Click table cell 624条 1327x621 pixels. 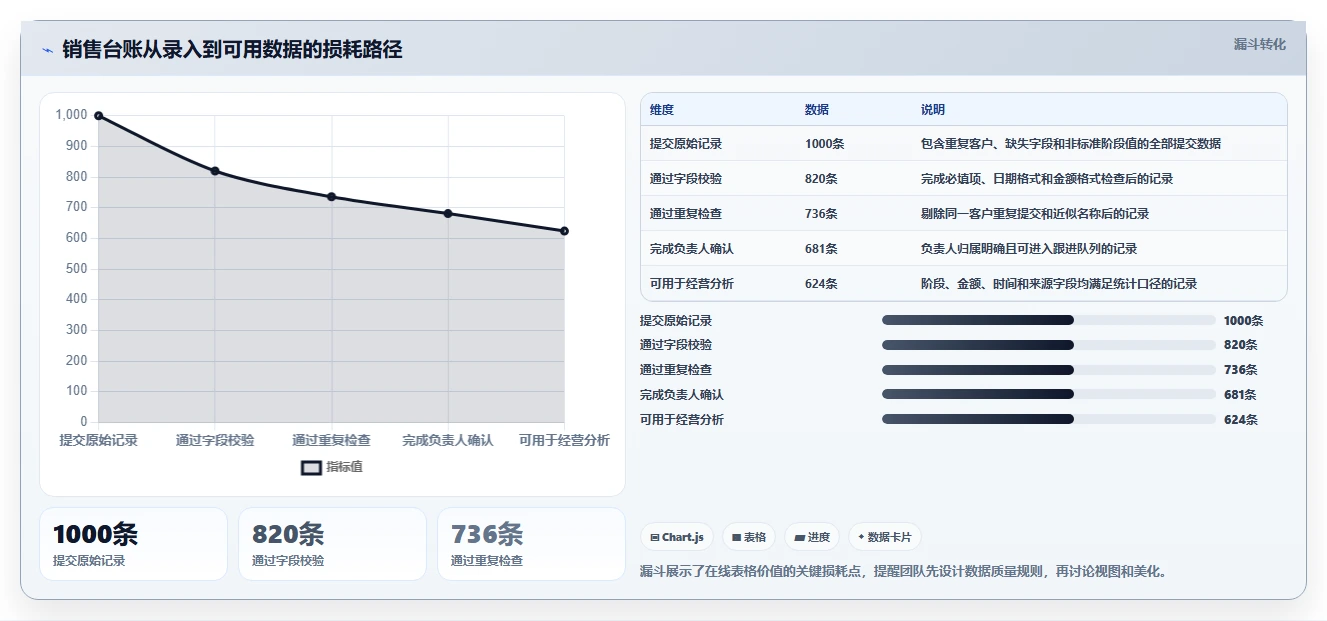coord(821,284)
